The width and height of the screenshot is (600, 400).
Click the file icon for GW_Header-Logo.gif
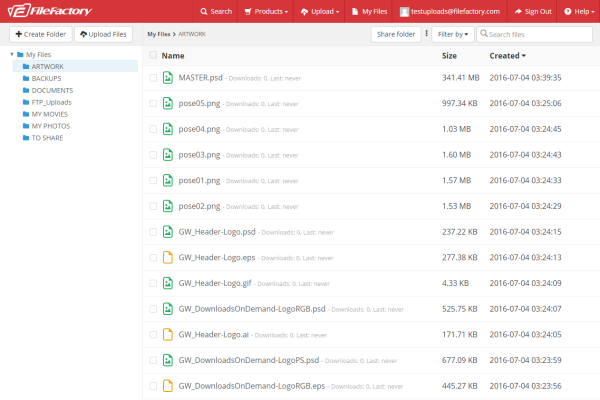168,283
